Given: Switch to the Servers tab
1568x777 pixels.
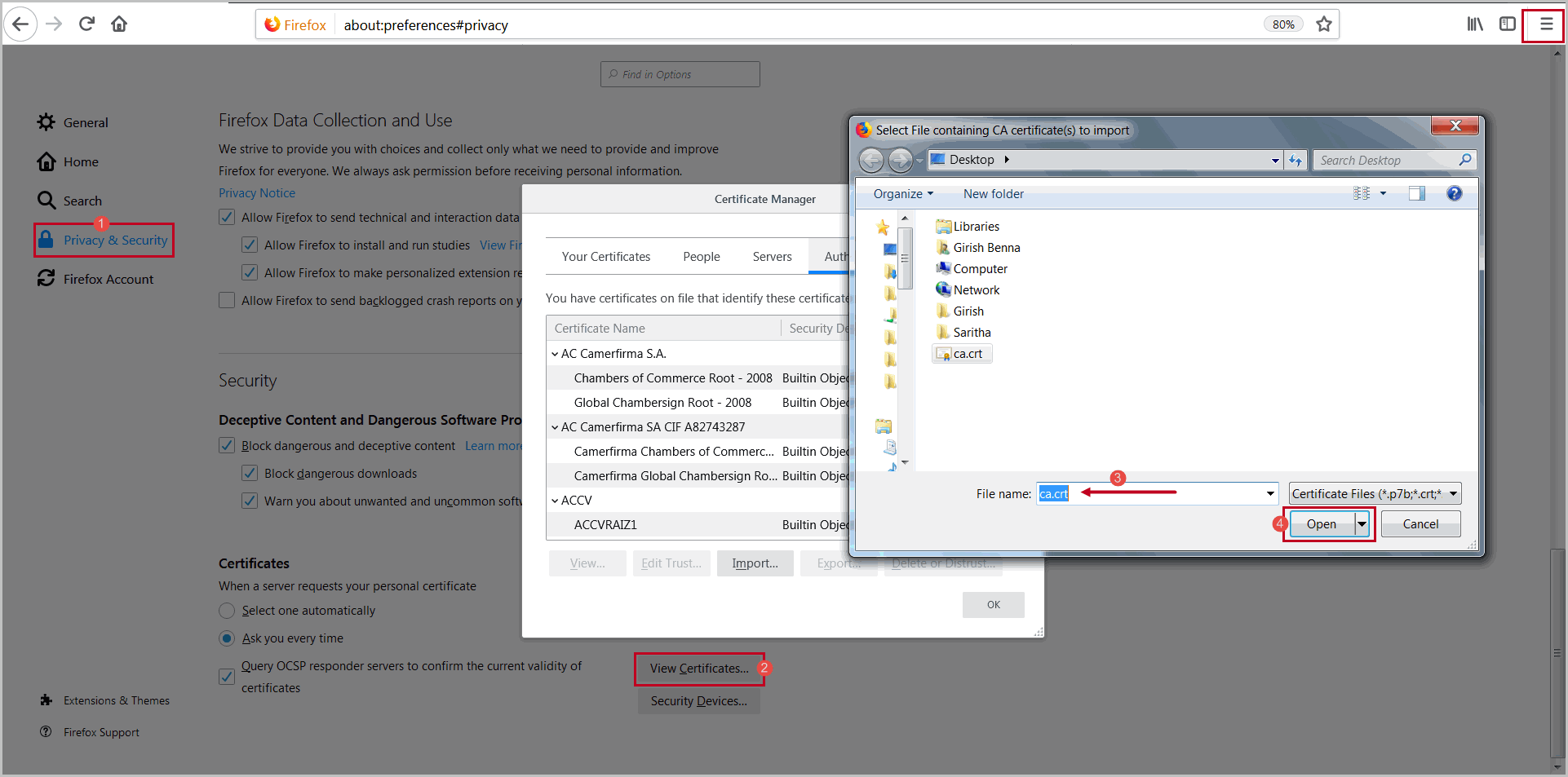Looking at the screenshot, I should pos(772,257).
